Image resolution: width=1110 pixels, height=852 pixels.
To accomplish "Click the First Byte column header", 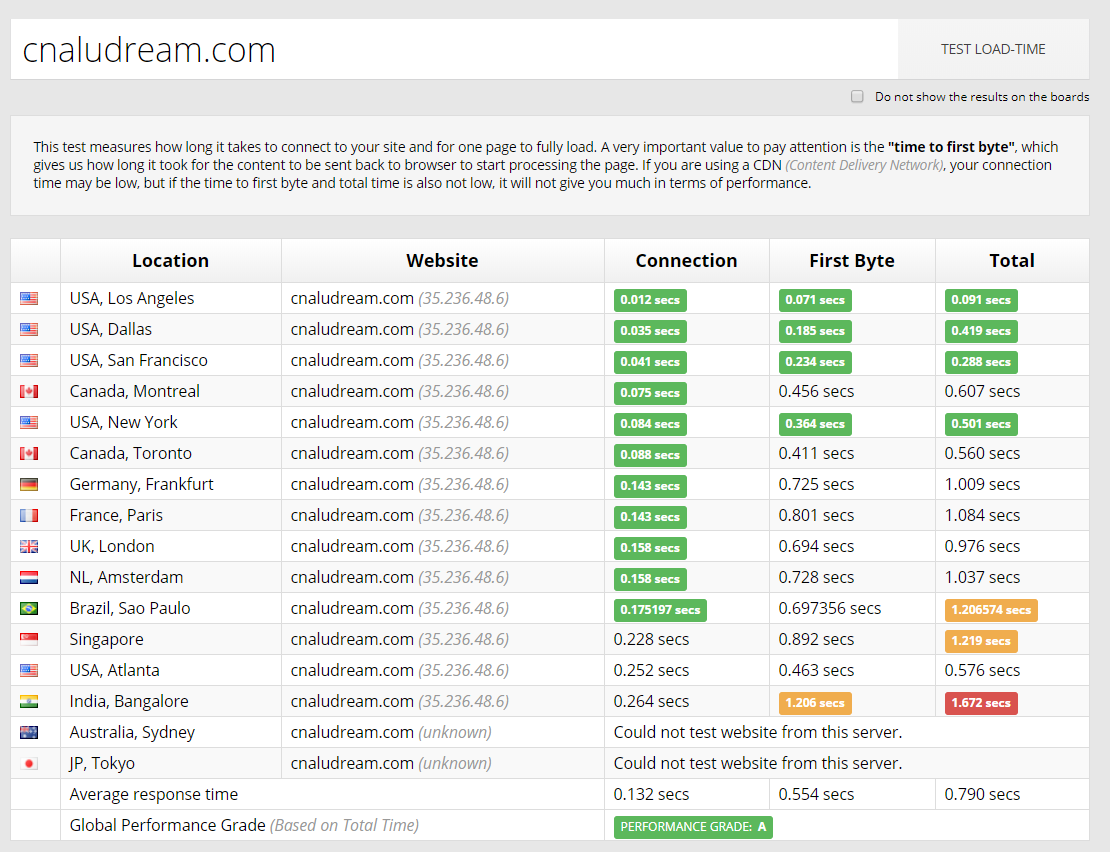I will pyautogui.click(x=852, y=260).
